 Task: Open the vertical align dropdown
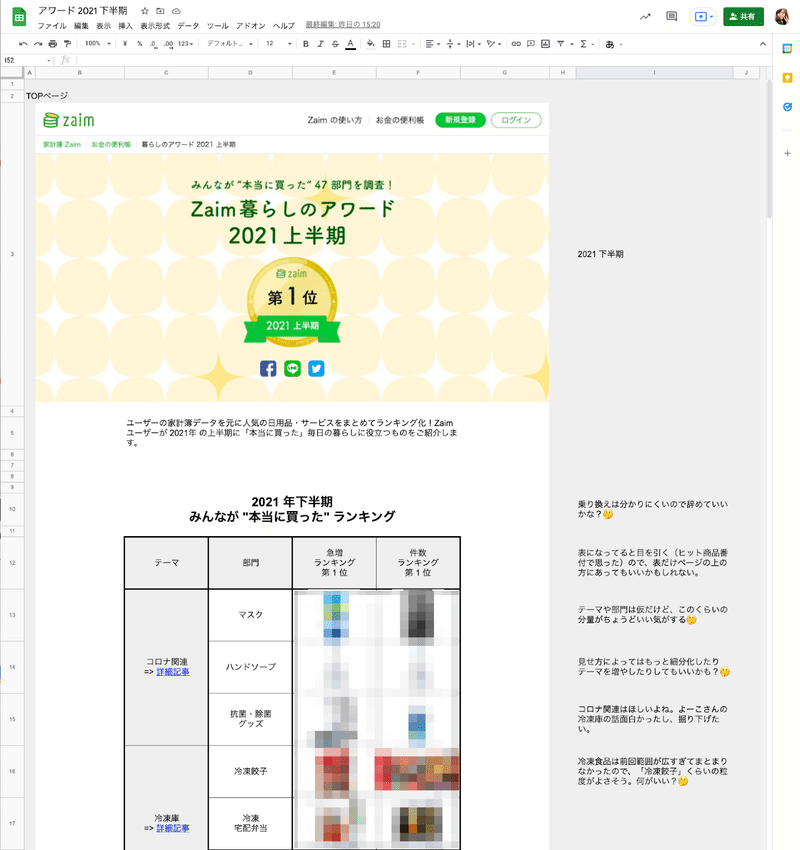pos(453,44)
